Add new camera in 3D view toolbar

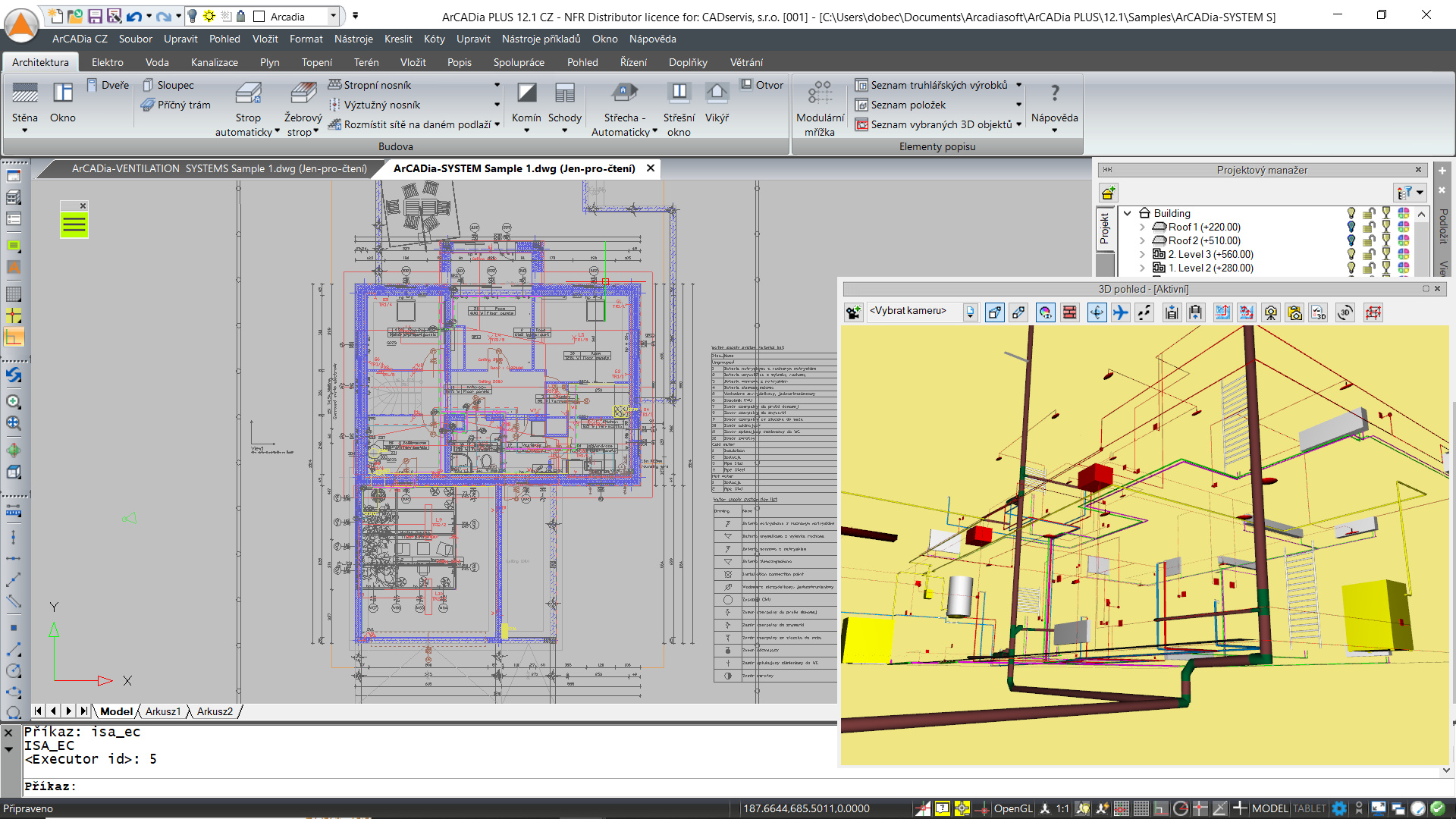[854, 312]
